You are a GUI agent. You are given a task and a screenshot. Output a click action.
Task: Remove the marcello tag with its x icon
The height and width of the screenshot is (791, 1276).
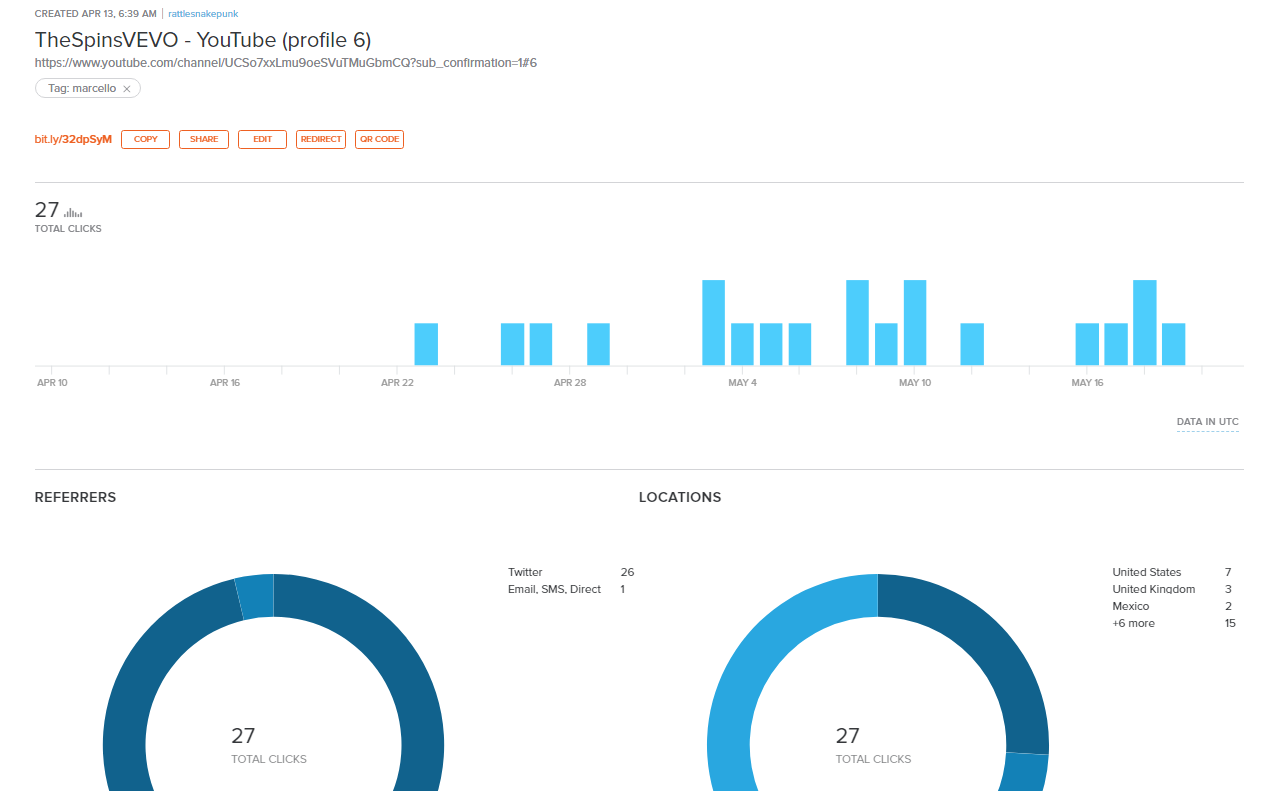coord(127,89)
